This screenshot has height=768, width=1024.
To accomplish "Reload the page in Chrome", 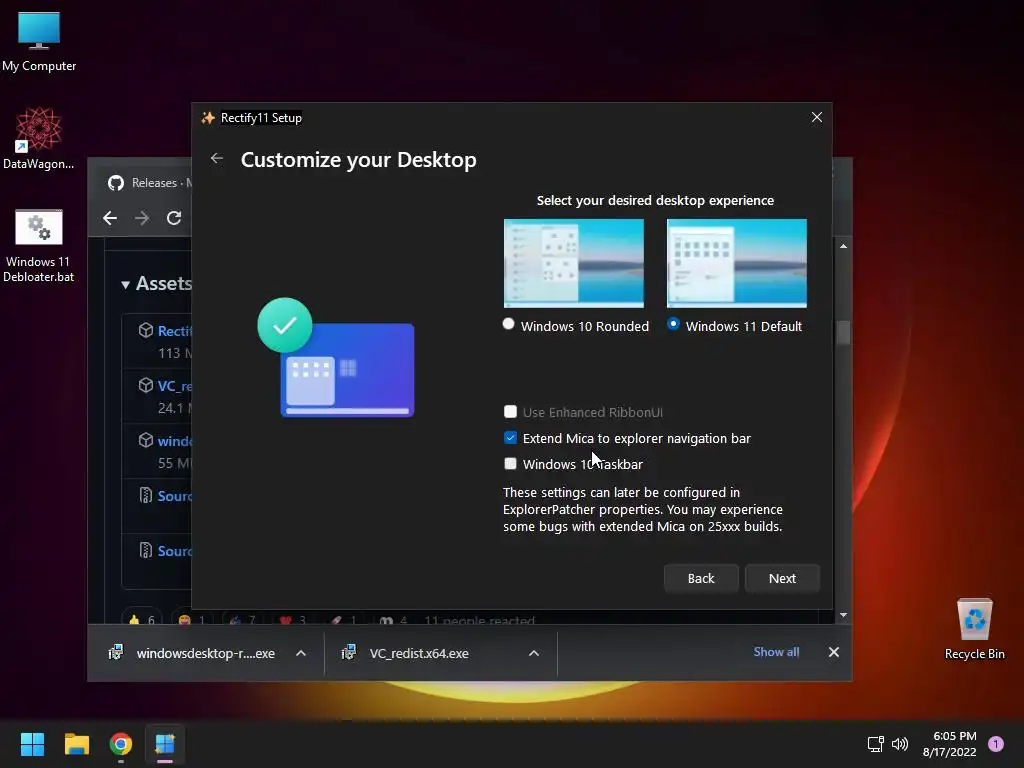I will coord(174,217).
